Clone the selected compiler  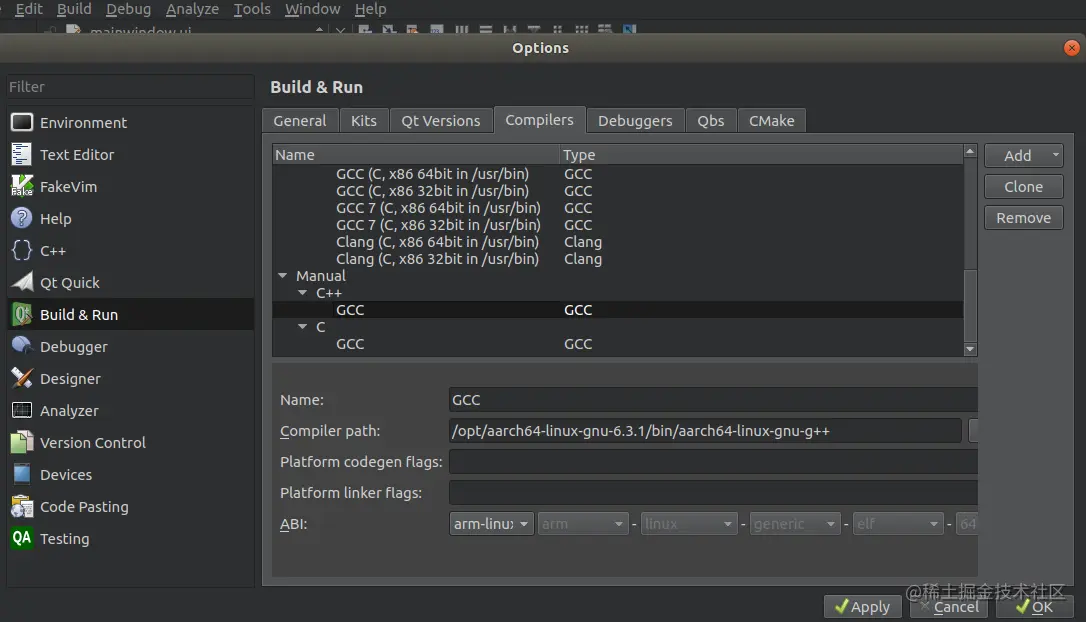[1024, 186]
